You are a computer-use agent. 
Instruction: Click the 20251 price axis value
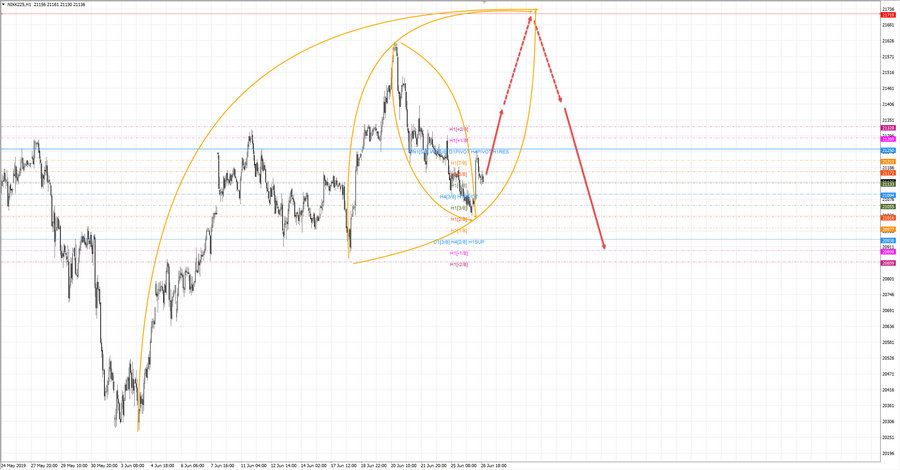888,437
